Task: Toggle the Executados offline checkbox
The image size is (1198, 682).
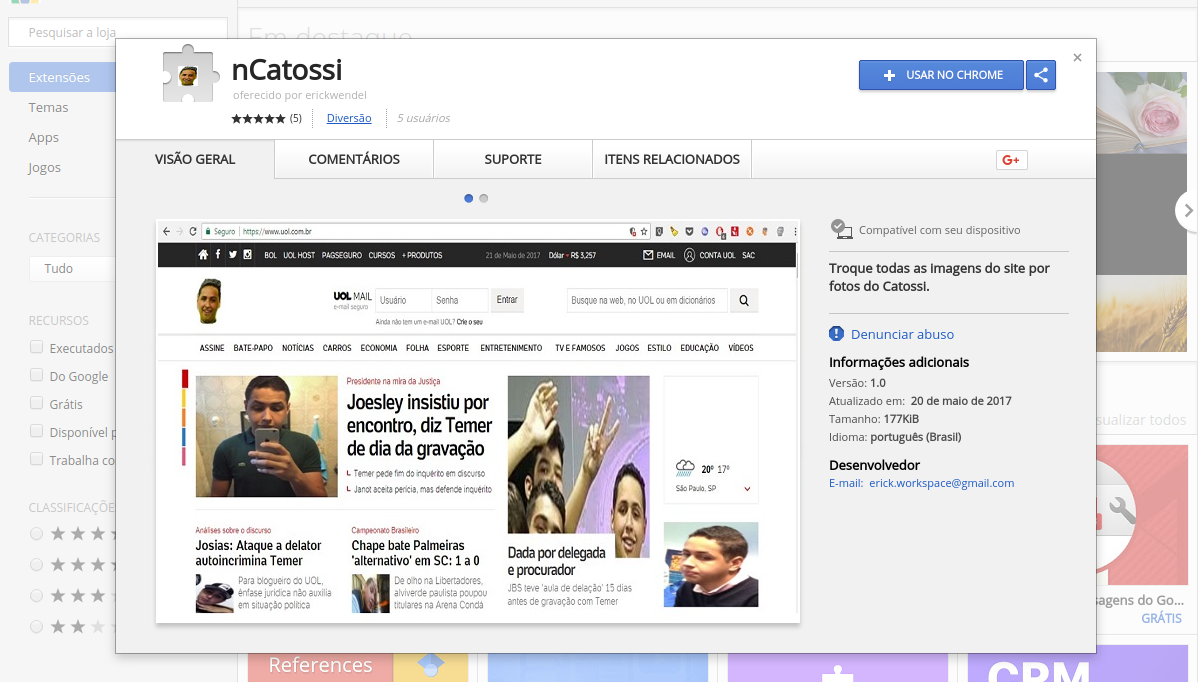Action: coord(36,347)
